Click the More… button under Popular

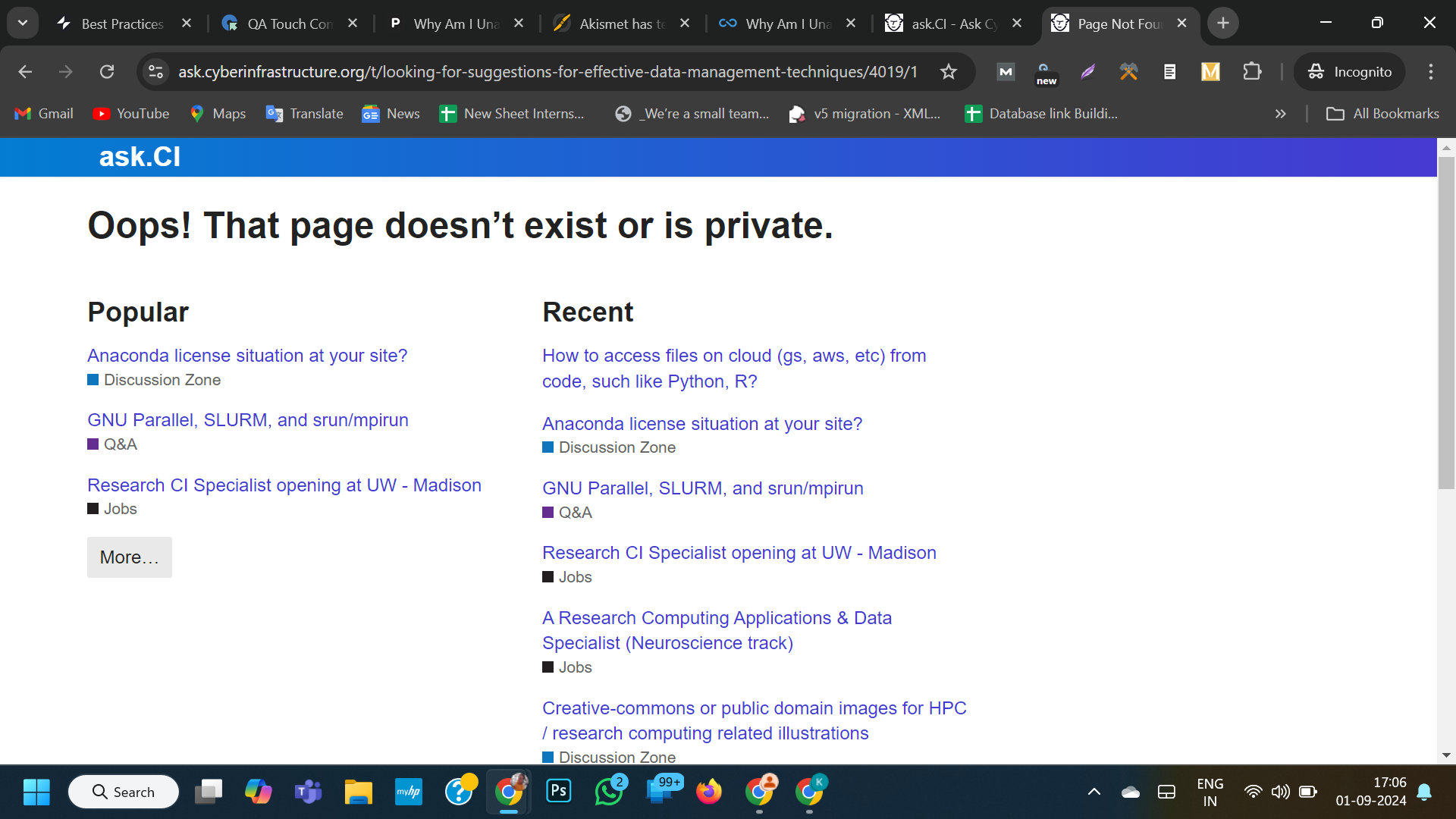tap(129, 557)
